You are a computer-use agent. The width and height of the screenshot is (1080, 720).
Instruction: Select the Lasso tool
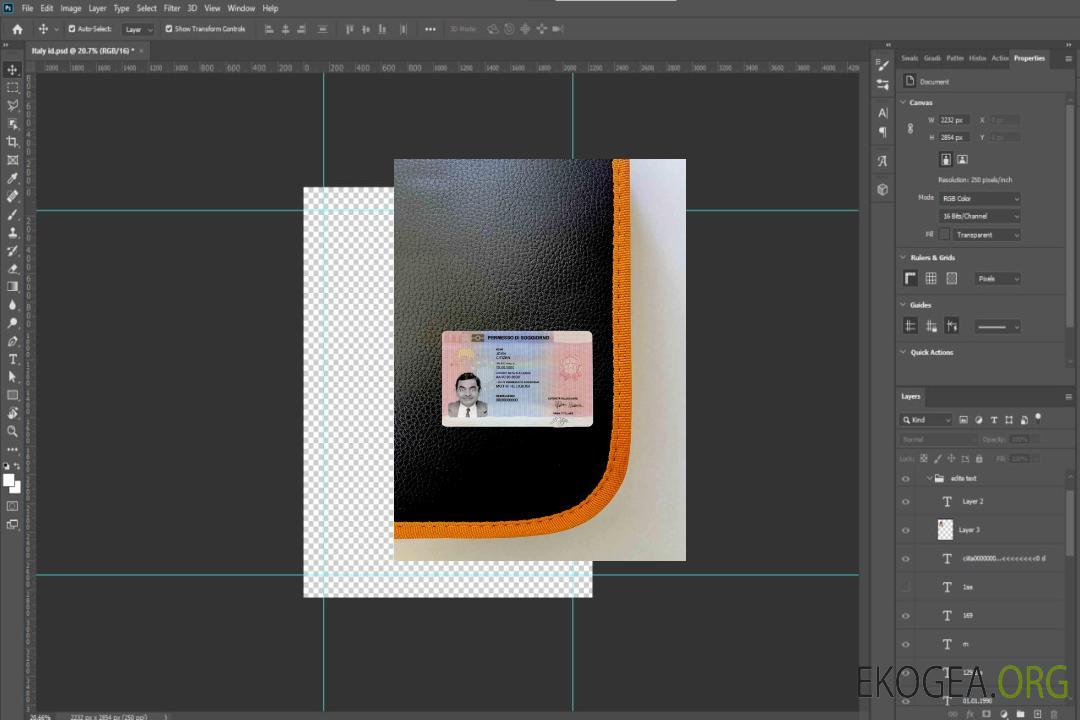(x=13, y=105)
